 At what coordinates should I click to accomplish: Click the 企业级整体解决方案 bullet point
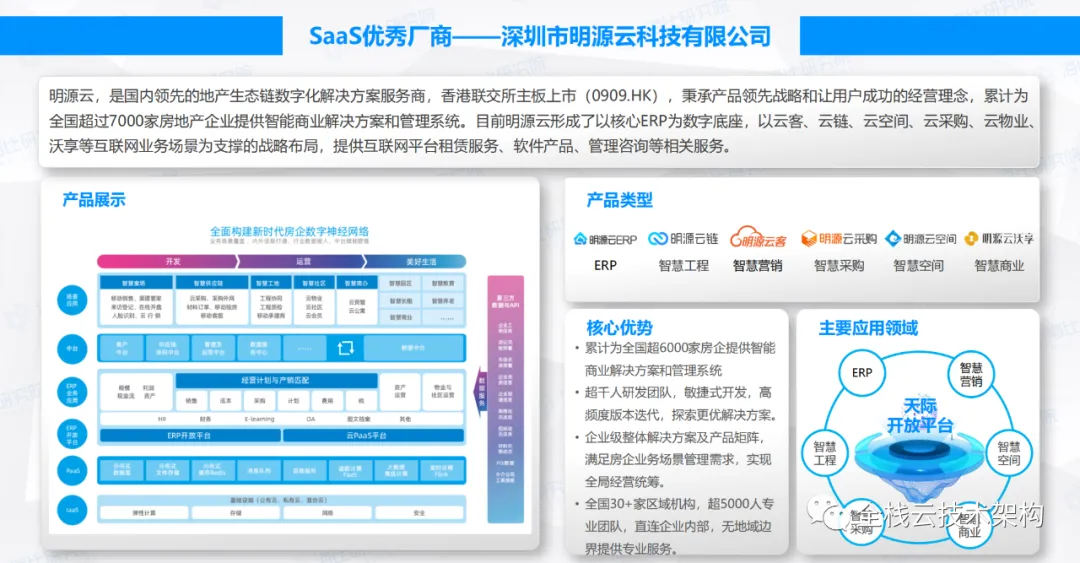[x=678, y=460]
